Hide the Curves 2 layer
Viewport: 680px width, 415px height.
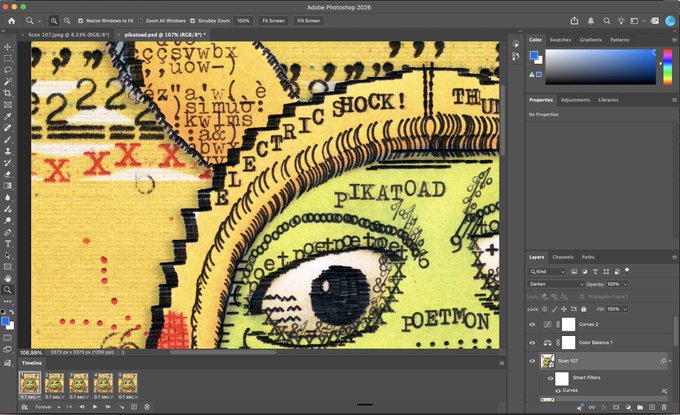click(x=532, y=324)
